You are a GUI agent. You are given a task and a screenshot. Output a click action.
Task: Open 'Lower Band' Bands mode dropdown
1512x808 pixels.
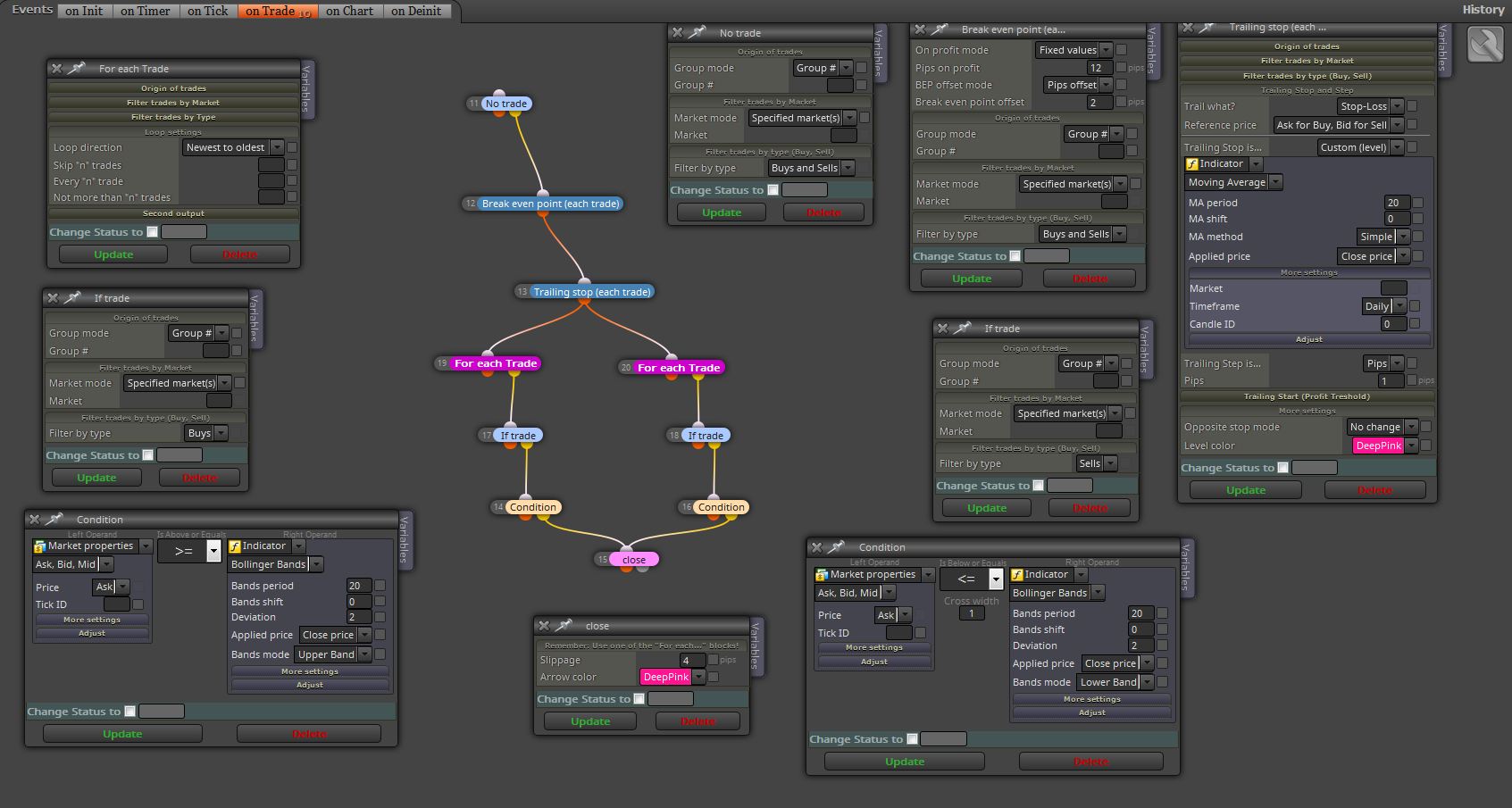coord(1115,682)
